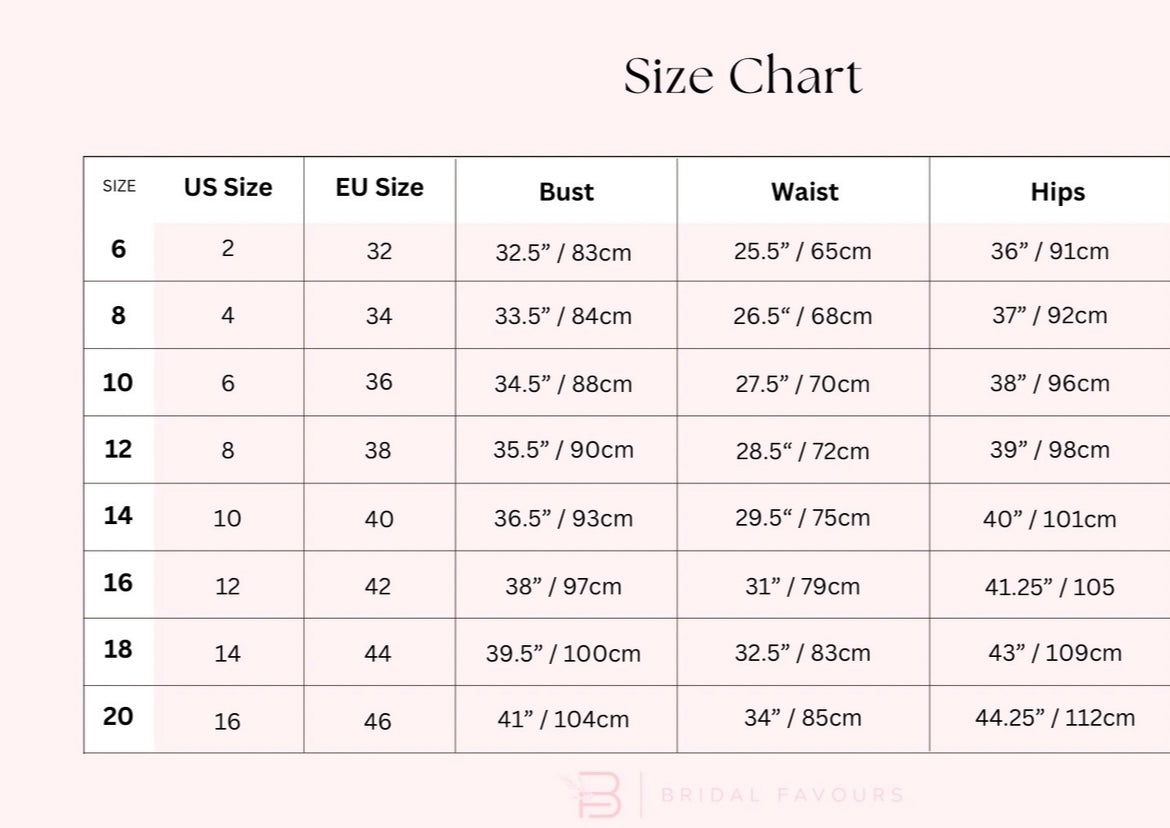Click waist cell 25.5" / 65cm

coord(802,251)
